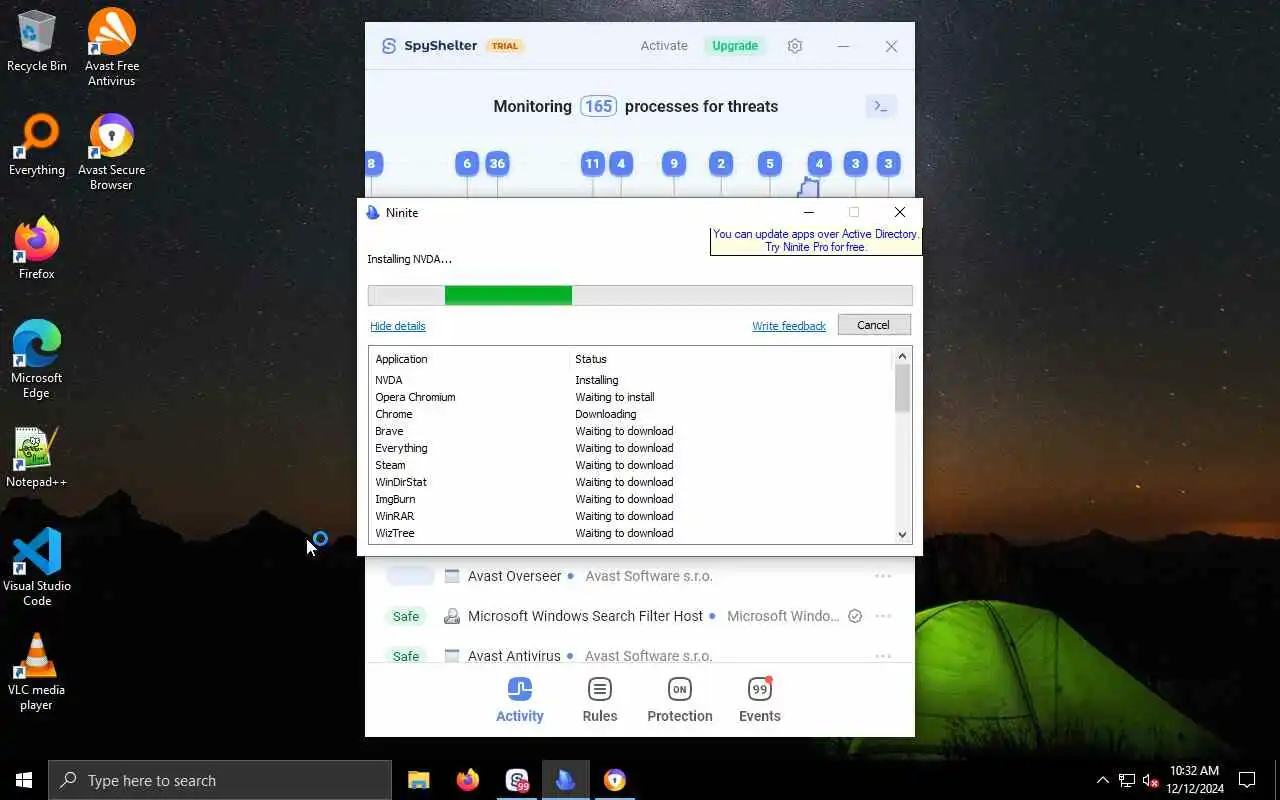The image size is (1280, 800).
Task: Click the TRIAL badge in SpyShelter
Action: (505, 46)
